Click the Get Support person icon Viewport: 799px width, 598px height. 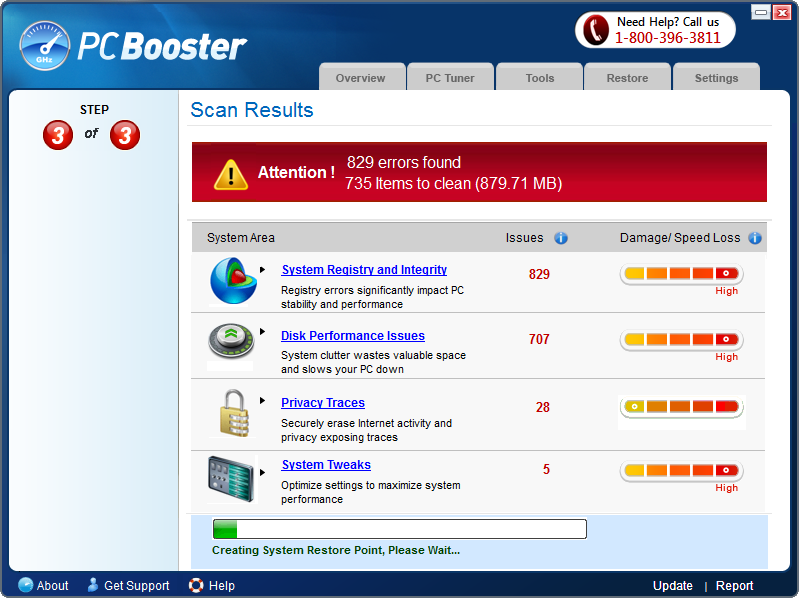click(x=93, y=585)
